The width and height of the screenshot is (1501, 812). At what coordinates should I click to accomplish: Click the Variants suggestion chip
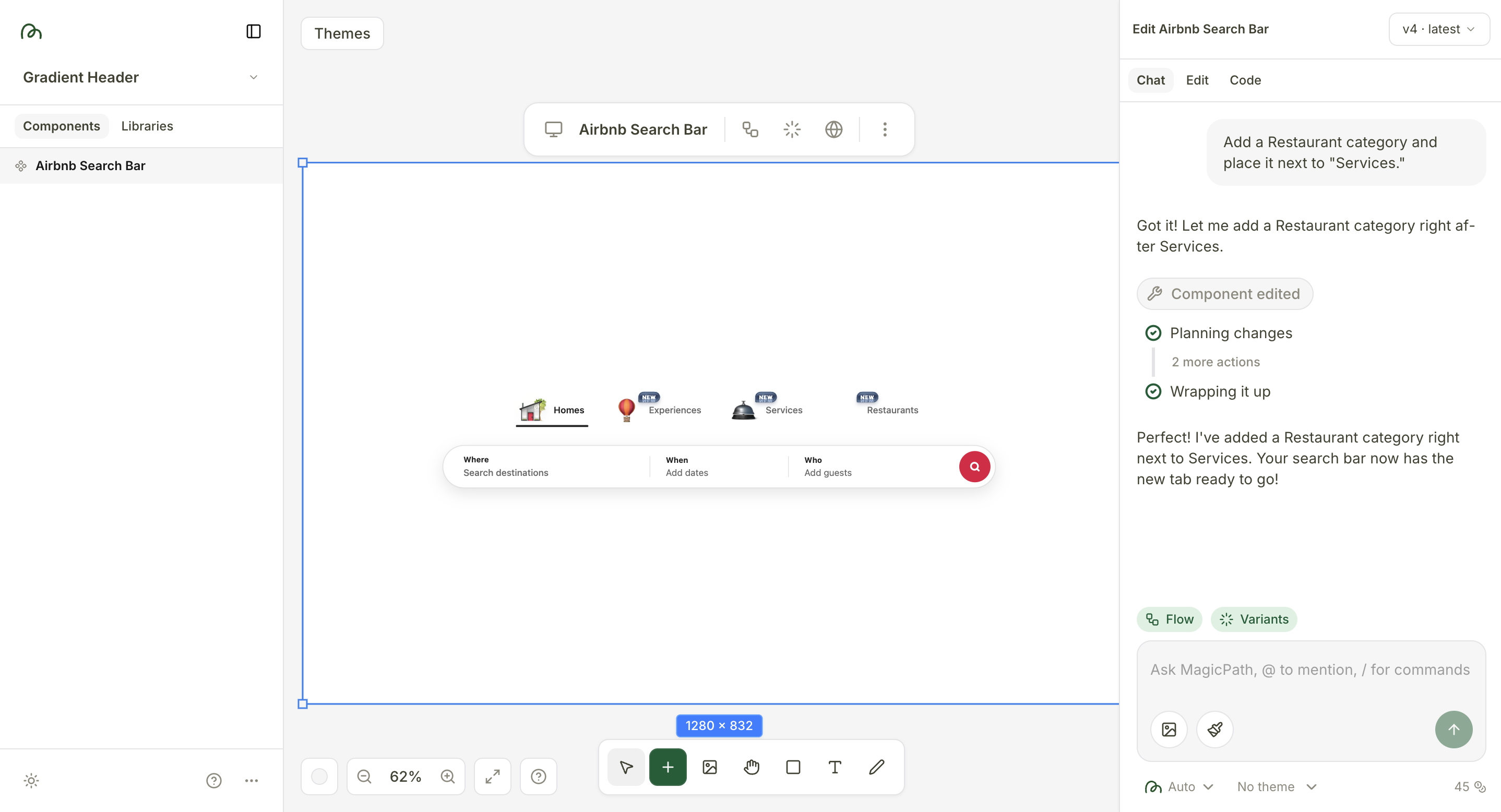pyautogui.click(x=1254, y=619)
